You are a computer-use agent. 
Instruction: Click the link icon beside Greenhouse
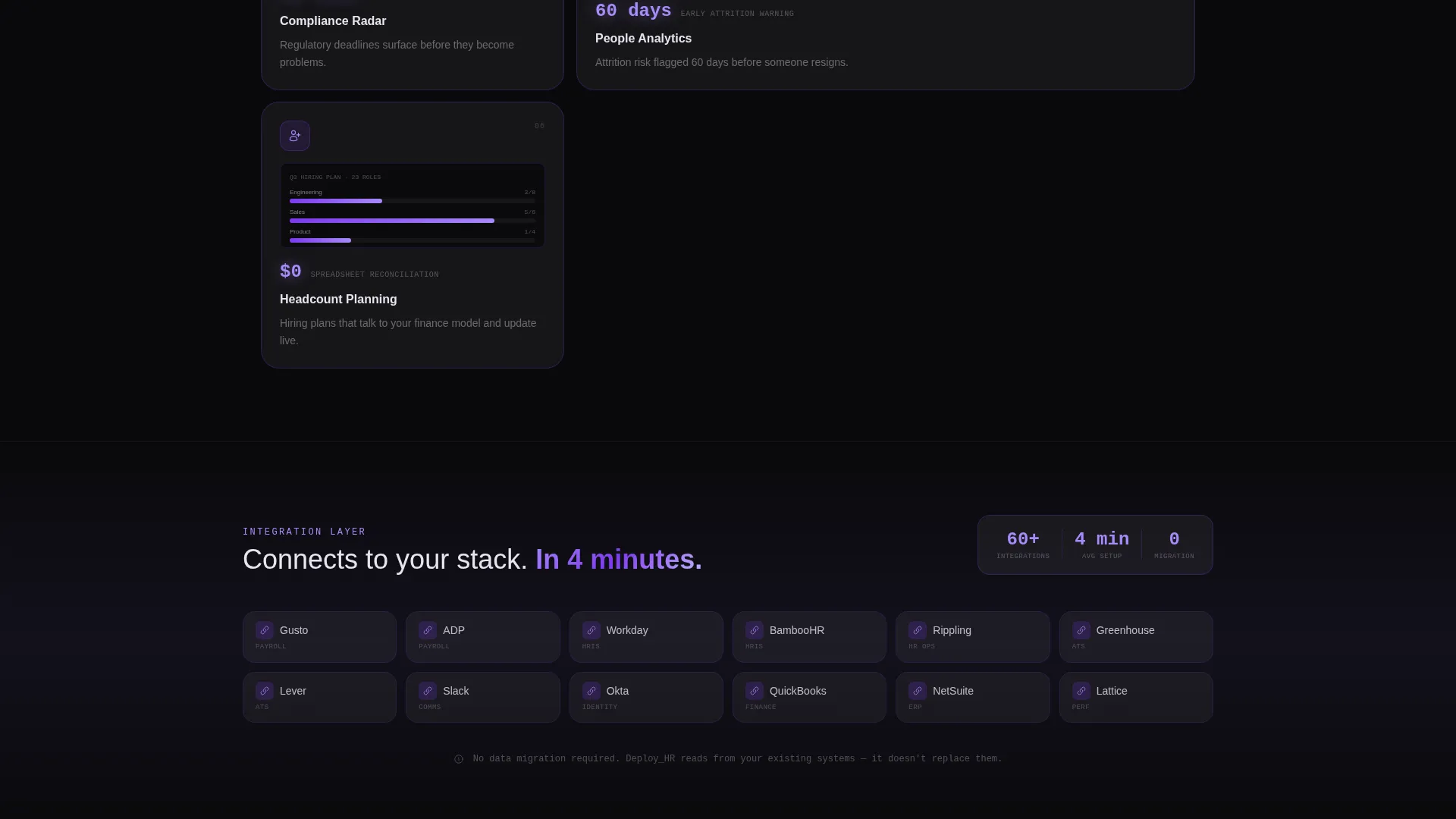point(1081,630)
